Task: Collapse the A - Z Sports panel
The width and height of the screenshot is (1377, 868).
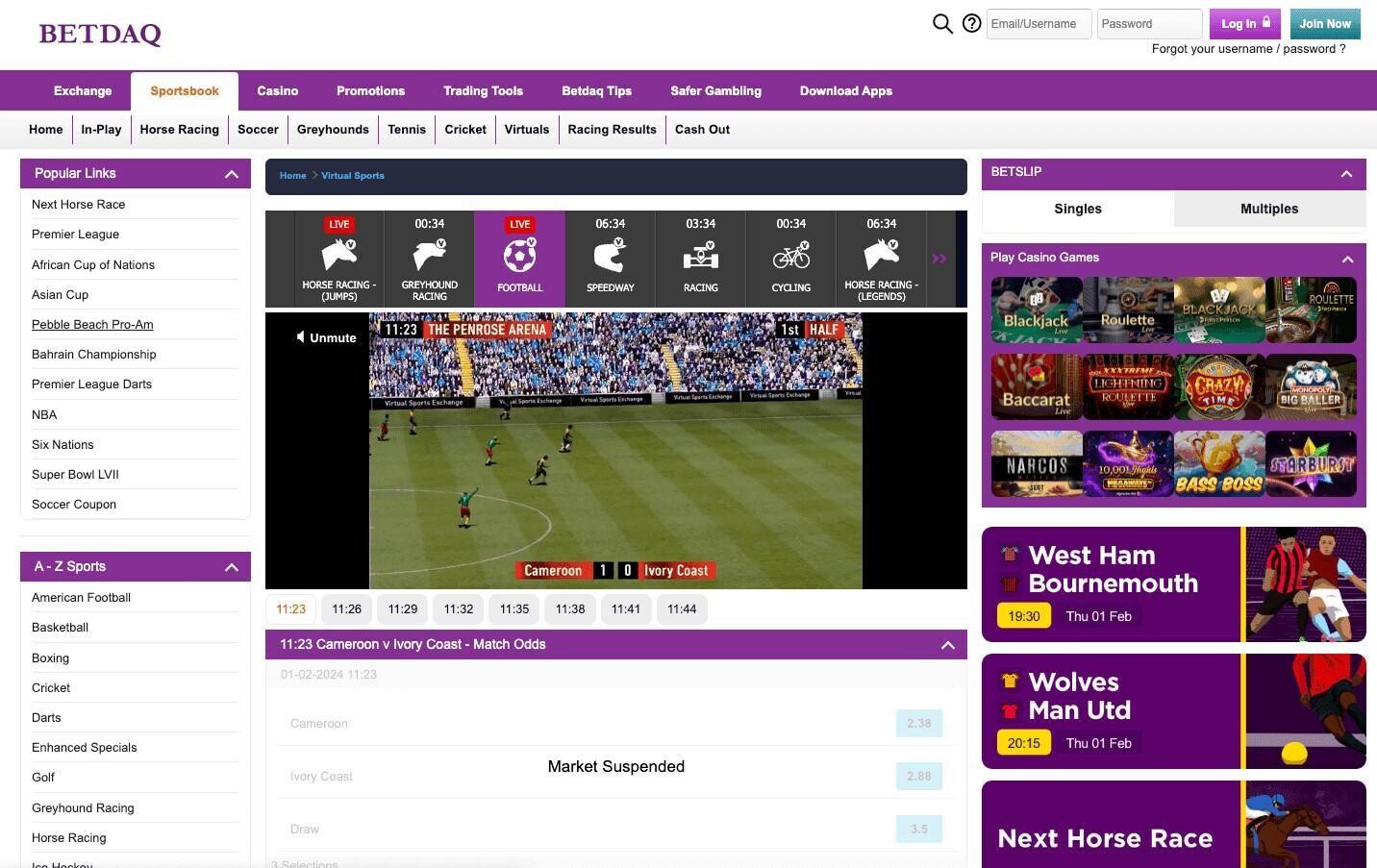Action: [231, 567]
